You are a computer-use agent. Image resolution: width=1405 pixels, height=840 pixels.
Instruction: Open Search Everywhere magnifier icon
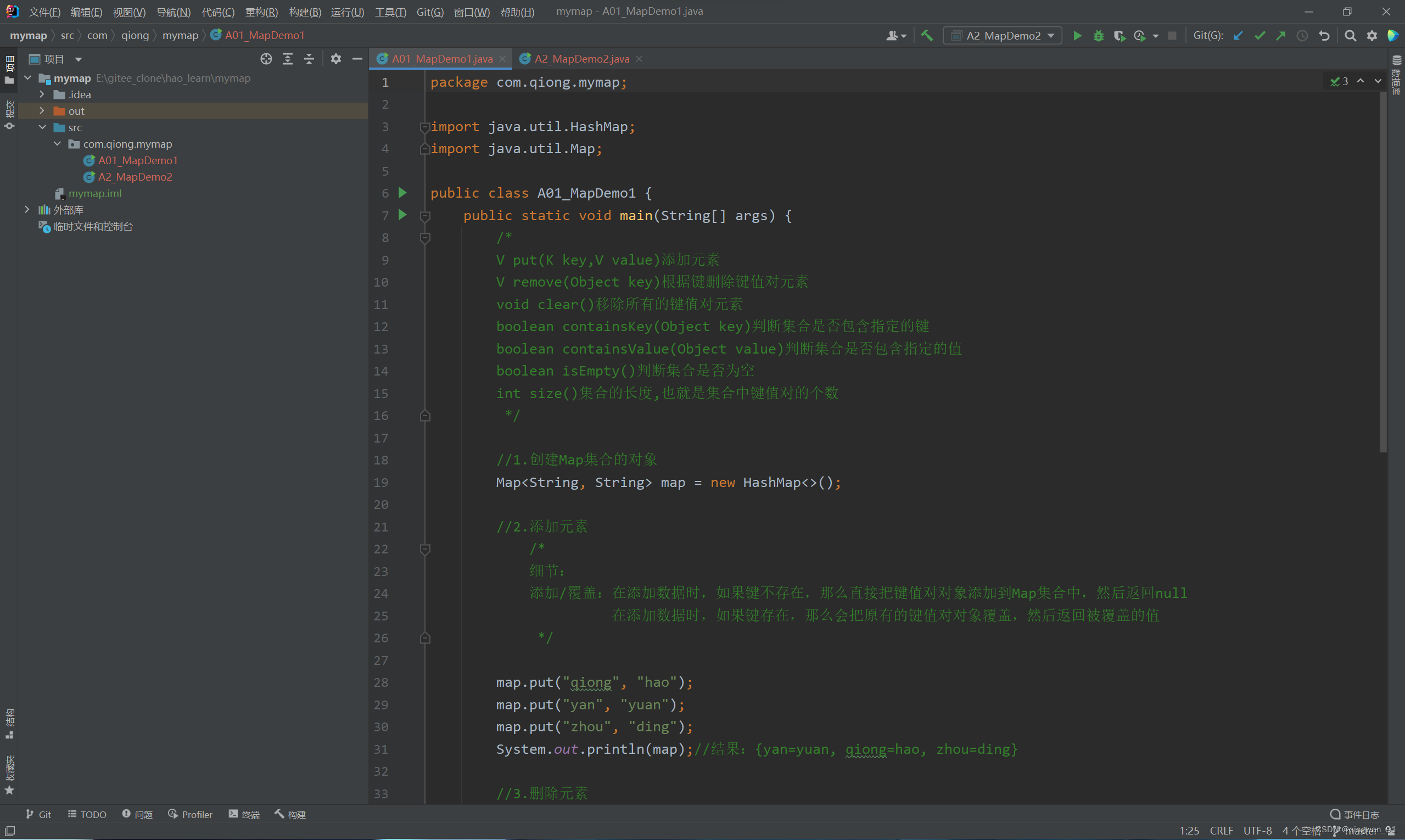pyautogui.click(x=1350, y=36)
